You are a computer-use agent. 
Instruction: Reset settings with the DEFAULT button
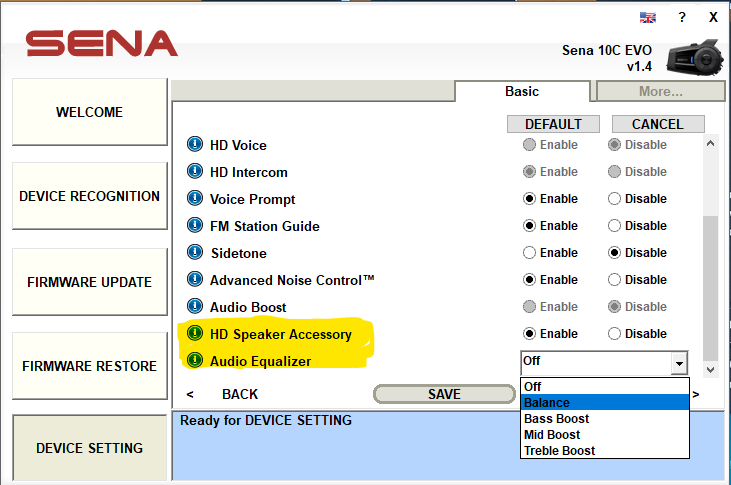pos(553,124)
